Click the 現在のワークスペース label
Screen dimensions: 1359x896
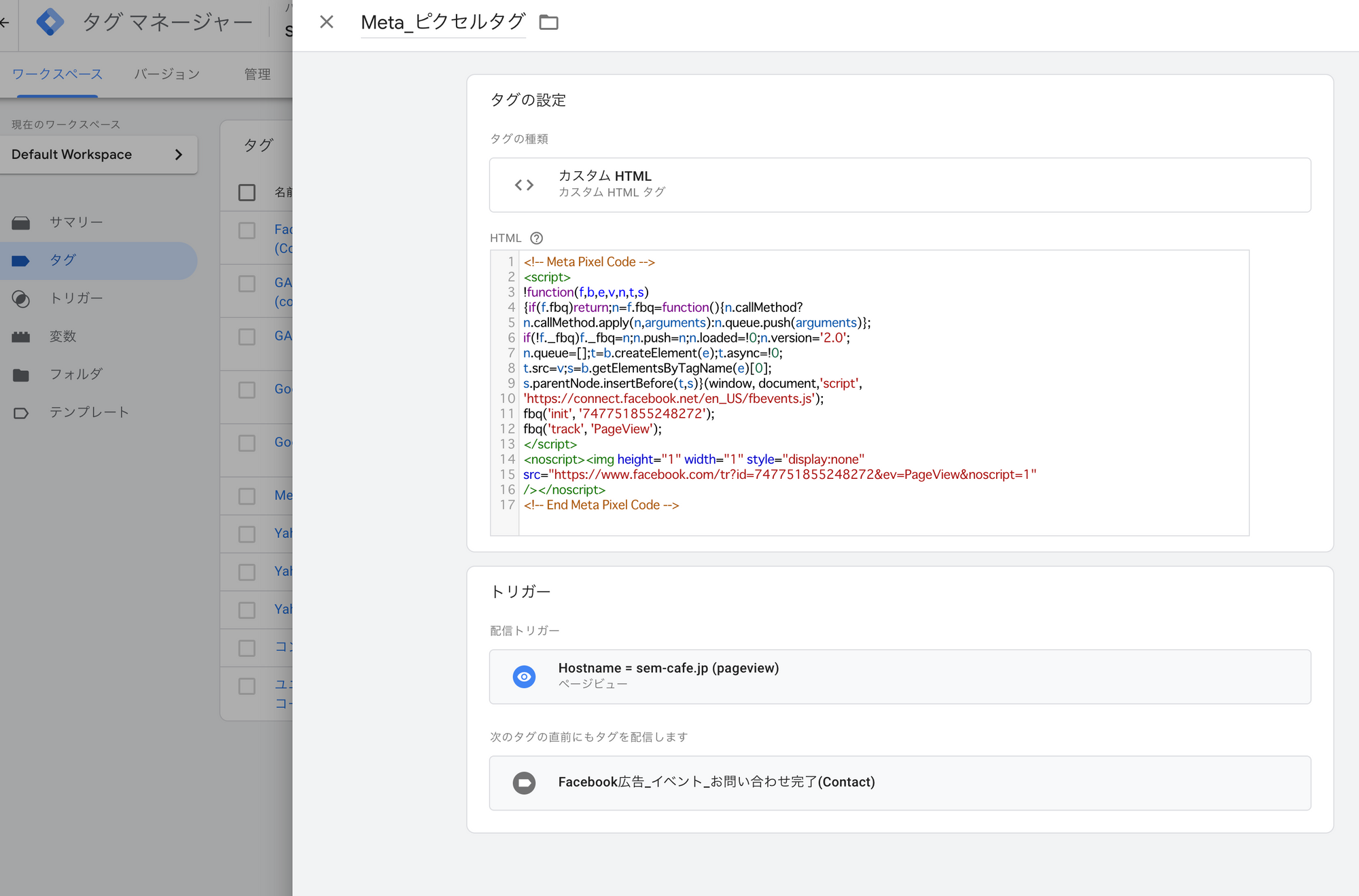[x=66, y=124]
